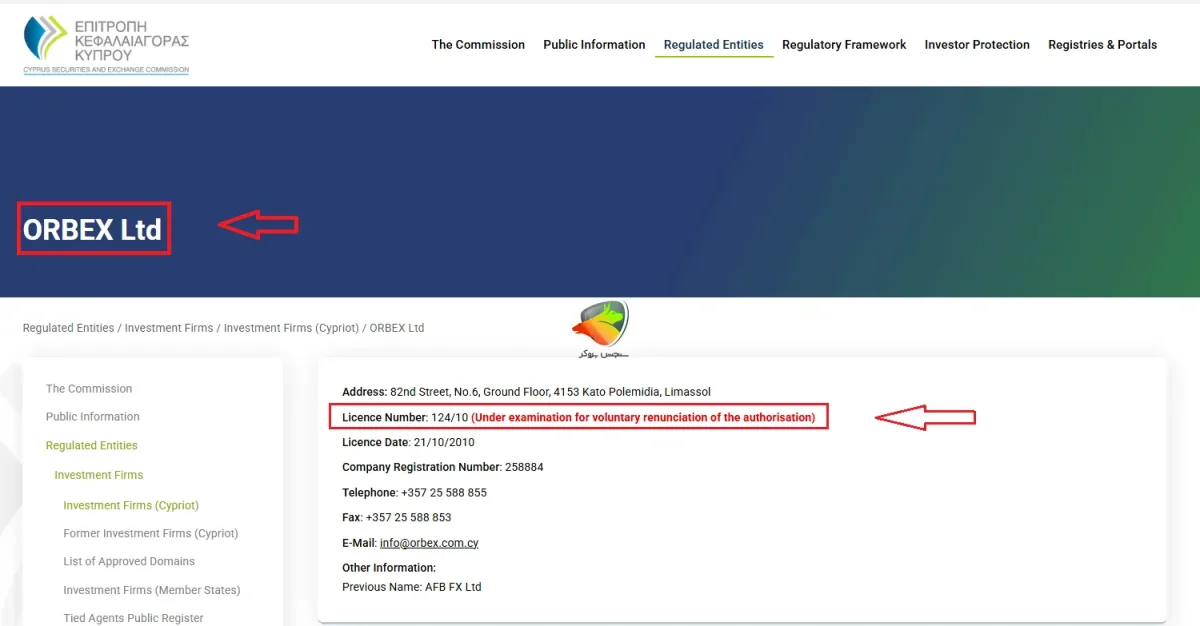Click licence date 21/10/2010
The width and height of the screenshot is (1200, 626).
pyautogui.click(x=444, y=442)
